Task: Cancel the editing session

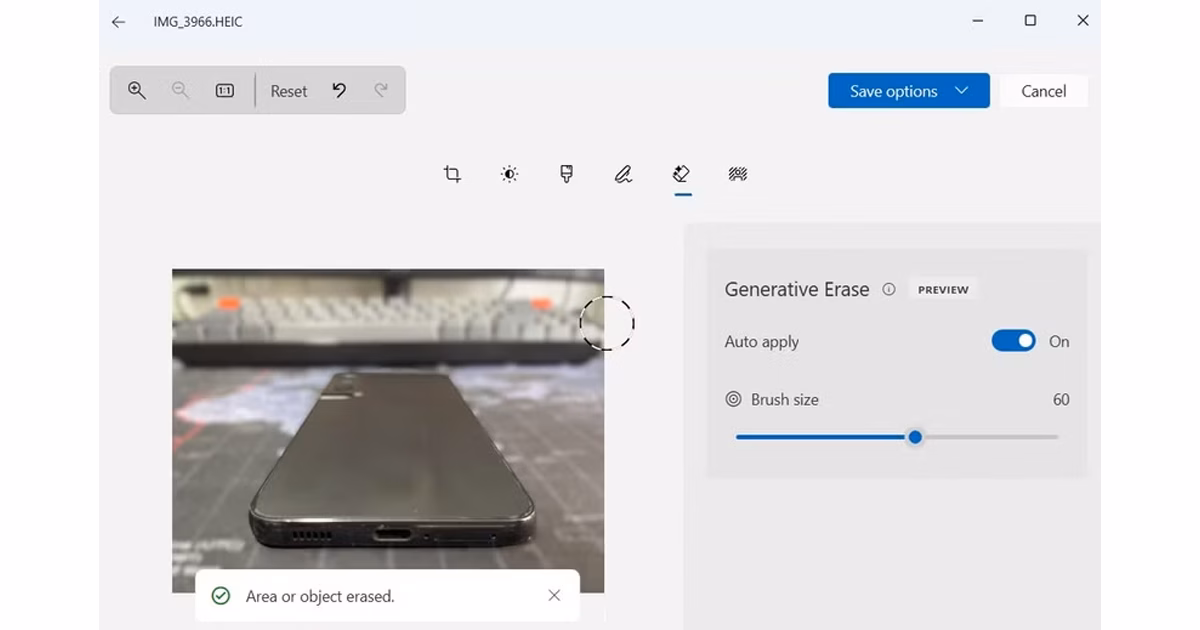Action: 1043,91
